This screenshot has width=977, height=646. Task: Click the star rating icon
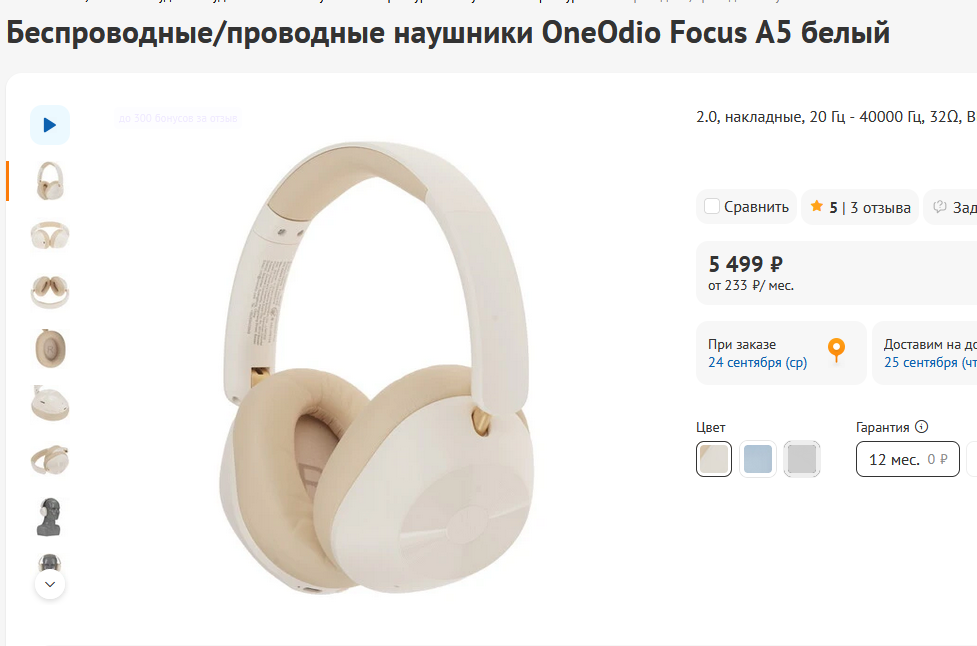point(816,206)
